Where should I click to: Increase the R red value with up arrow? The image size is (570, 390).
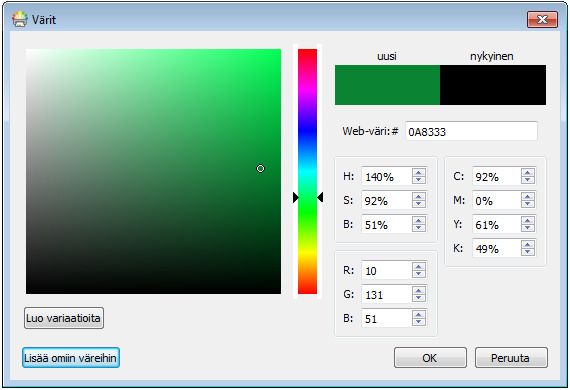click(x=419, y=266)
